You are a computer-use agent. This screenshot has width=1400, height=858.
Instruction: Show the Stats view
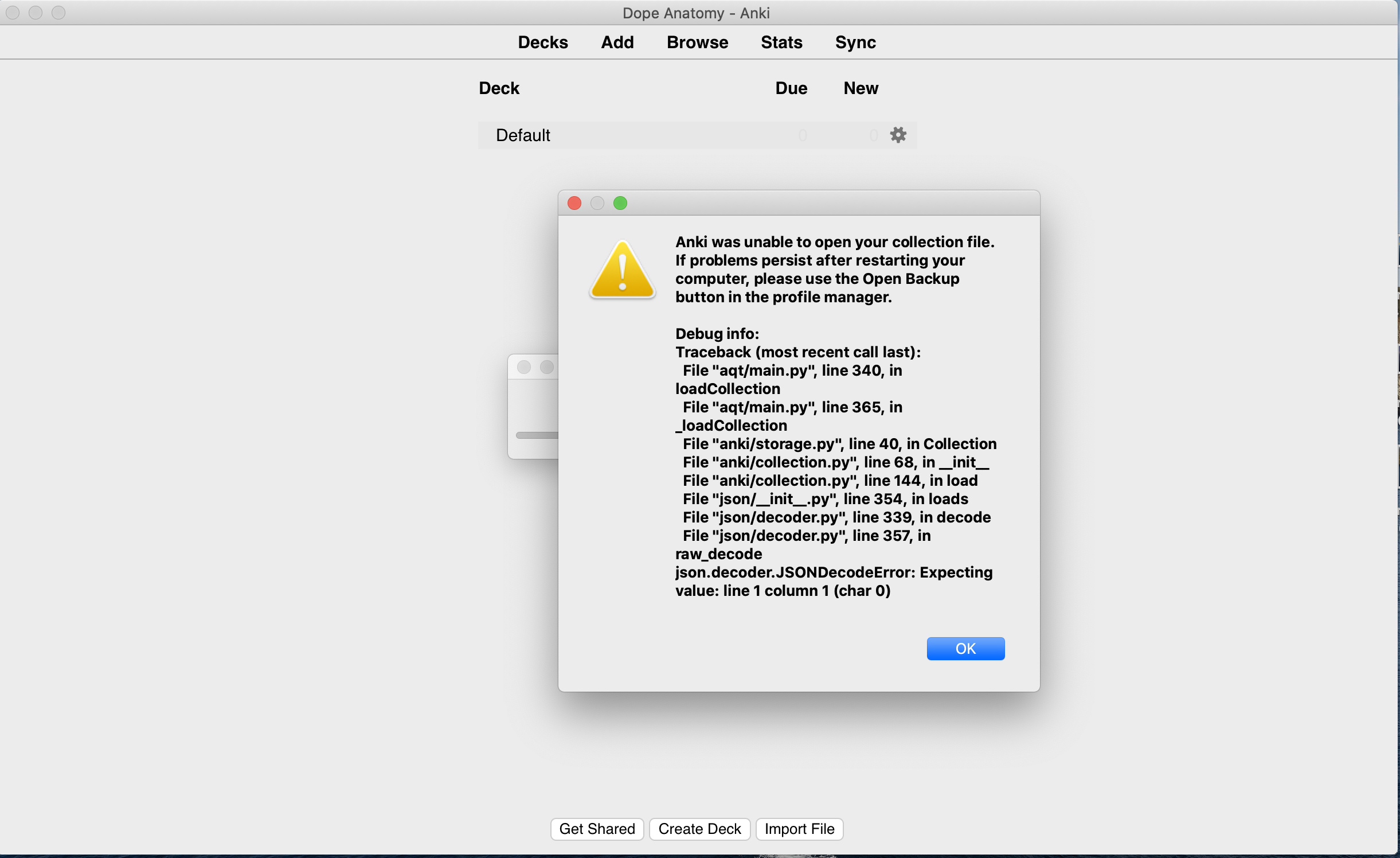(781, 42)
